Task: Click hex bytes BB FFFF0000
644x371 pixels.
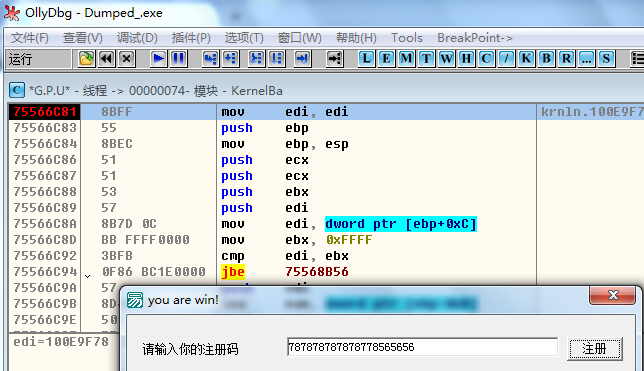Action: tap(145, 240)
